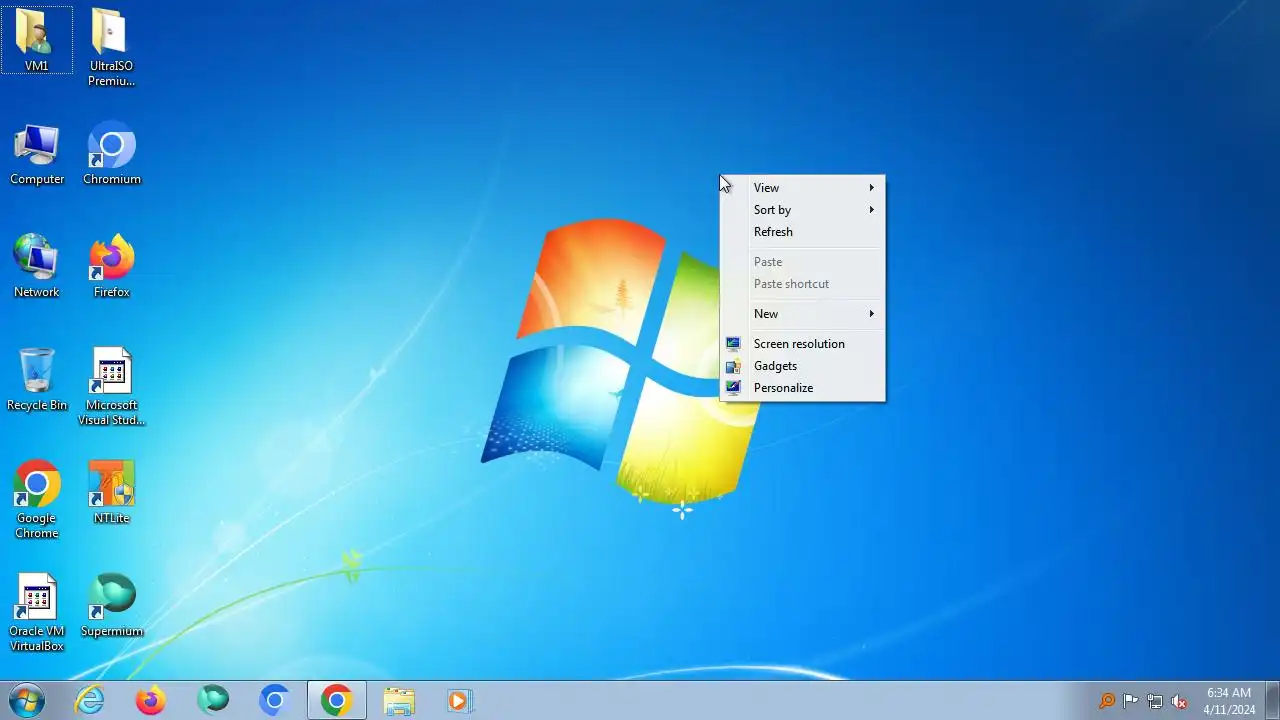Open Screen resolution from the context menu
The width and height of the screenshot is (1280, 720).
[802, 344]
